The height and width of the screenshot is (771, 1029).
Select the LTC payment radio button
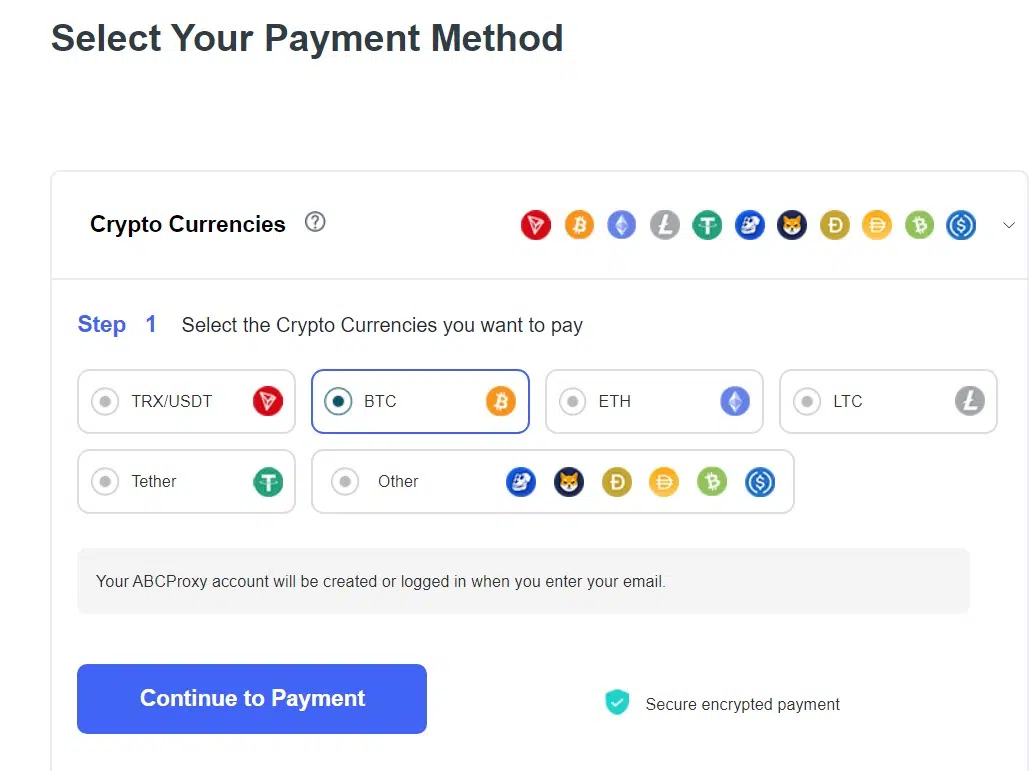(807, 401)
